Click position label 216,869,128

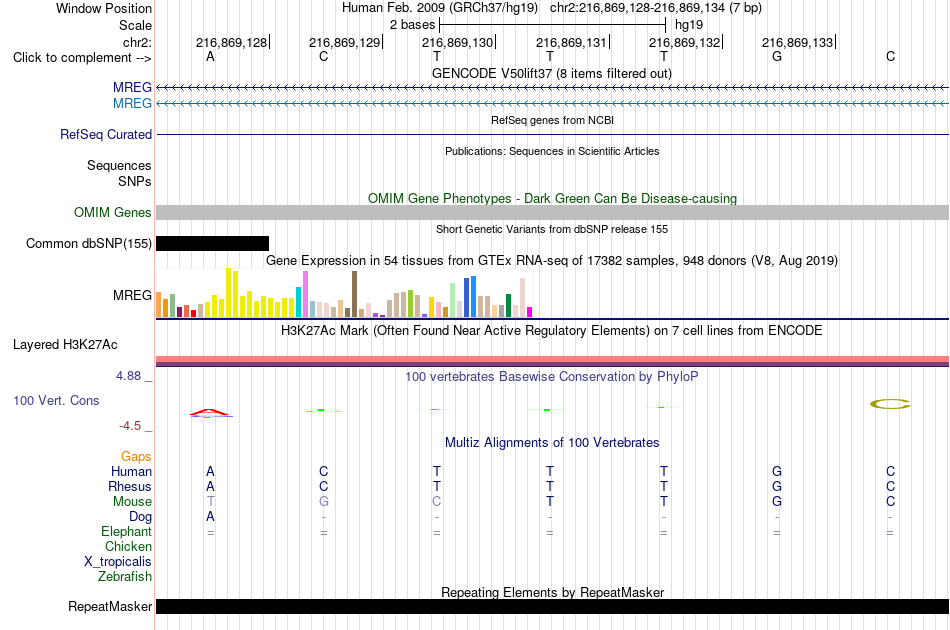pos(231,42)
